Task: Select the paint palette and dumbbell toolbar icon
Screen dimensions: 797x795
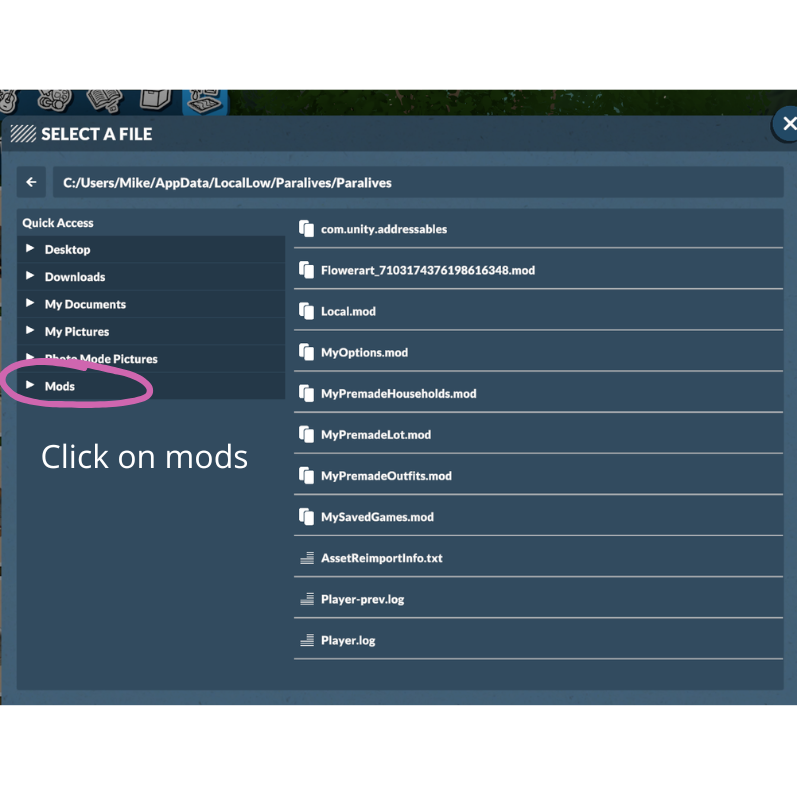Action: [54, 101]
